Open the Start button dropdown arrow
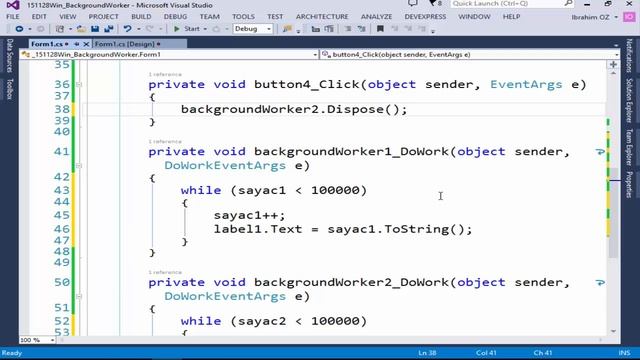The height and width of the screenshot is (360, 640). pyautogui.click(x=205, y=29)
